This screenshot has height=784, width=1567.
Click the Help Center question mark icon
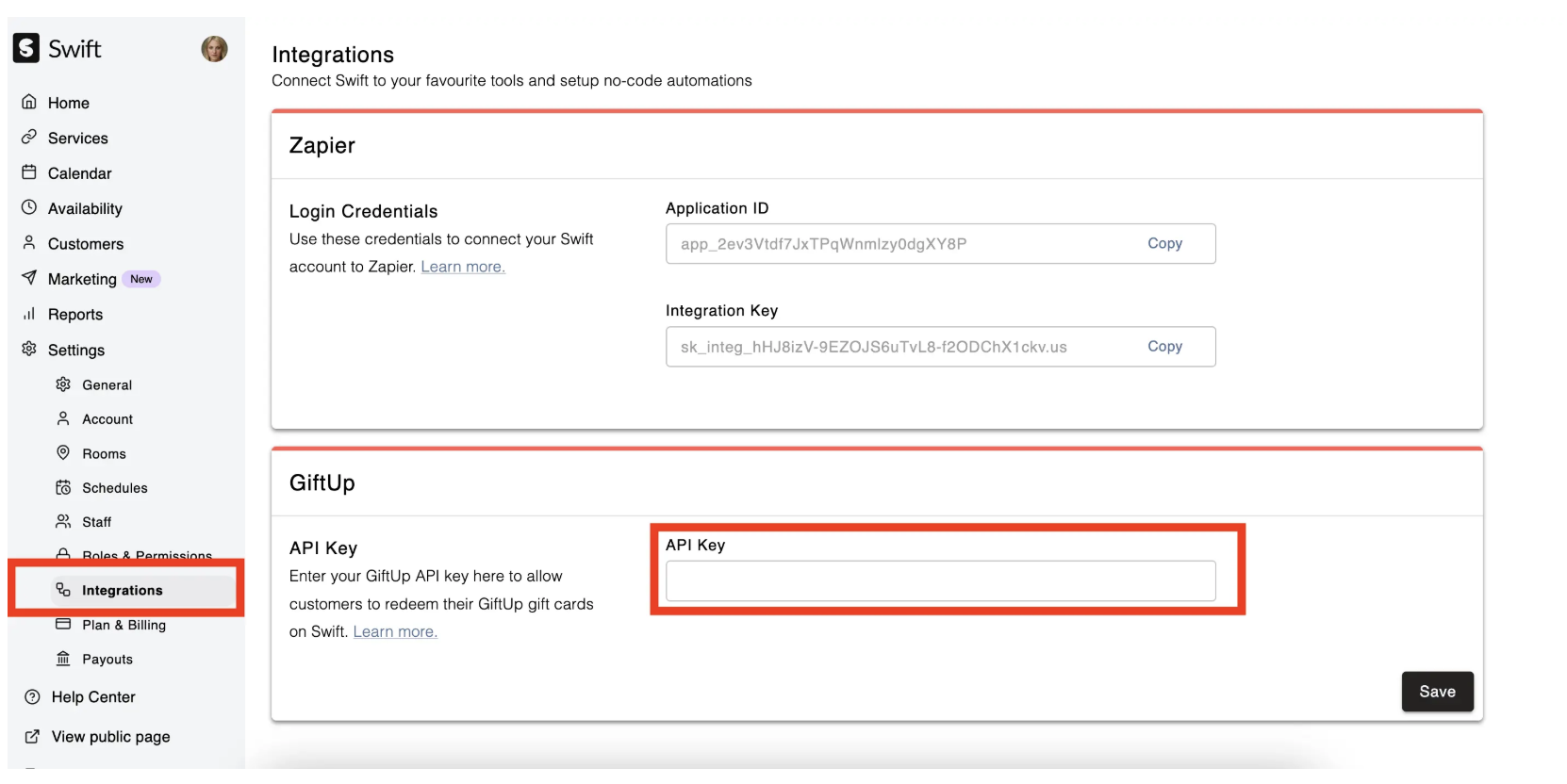[x=32, y=697]
